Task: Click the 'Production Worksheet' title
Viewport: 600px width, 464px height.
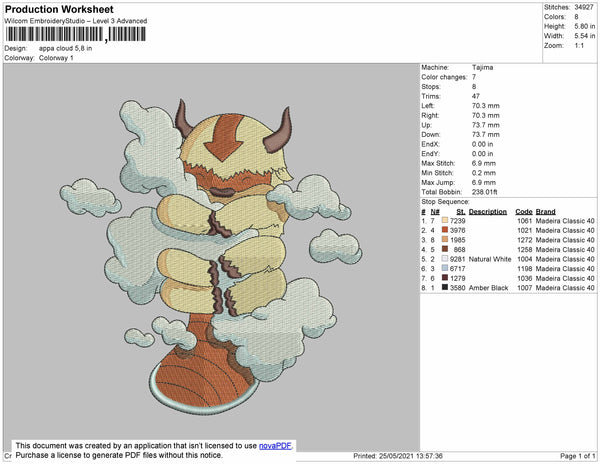Action: coord(59,10)
